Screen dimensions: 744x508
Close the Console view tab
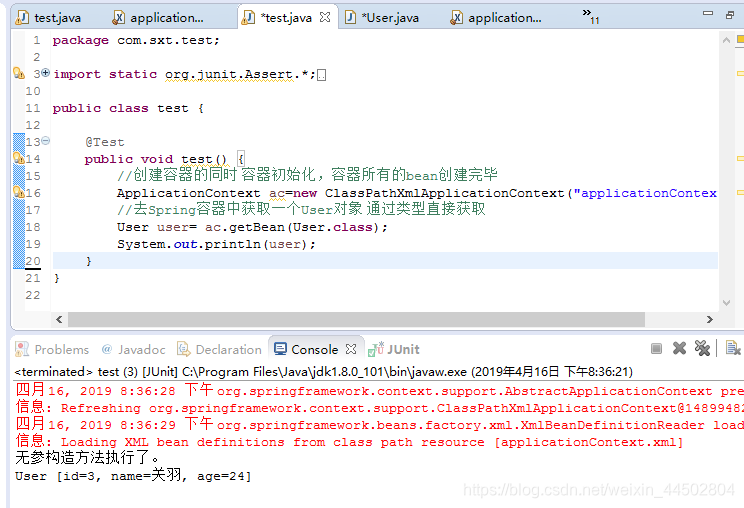[351, 349]
